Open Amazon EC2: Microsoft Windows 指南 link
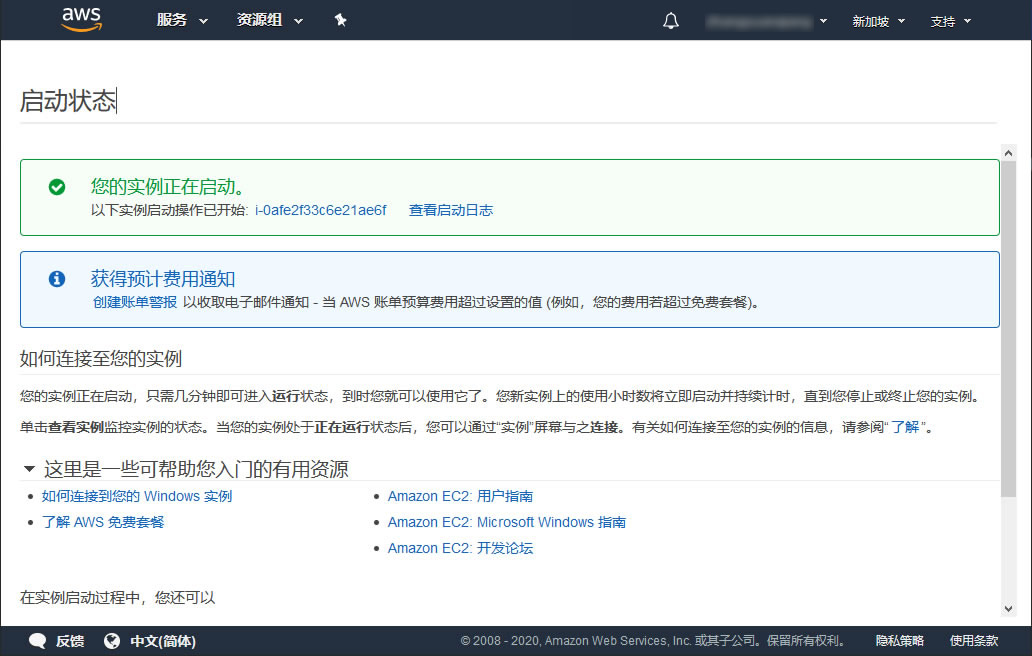 (x=507, y=522)
